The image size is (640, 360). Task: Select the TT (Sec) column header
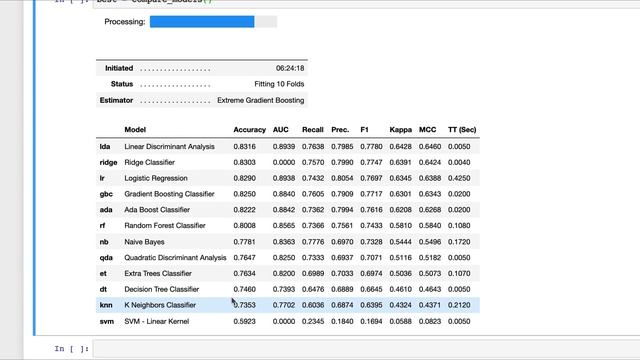462,130
